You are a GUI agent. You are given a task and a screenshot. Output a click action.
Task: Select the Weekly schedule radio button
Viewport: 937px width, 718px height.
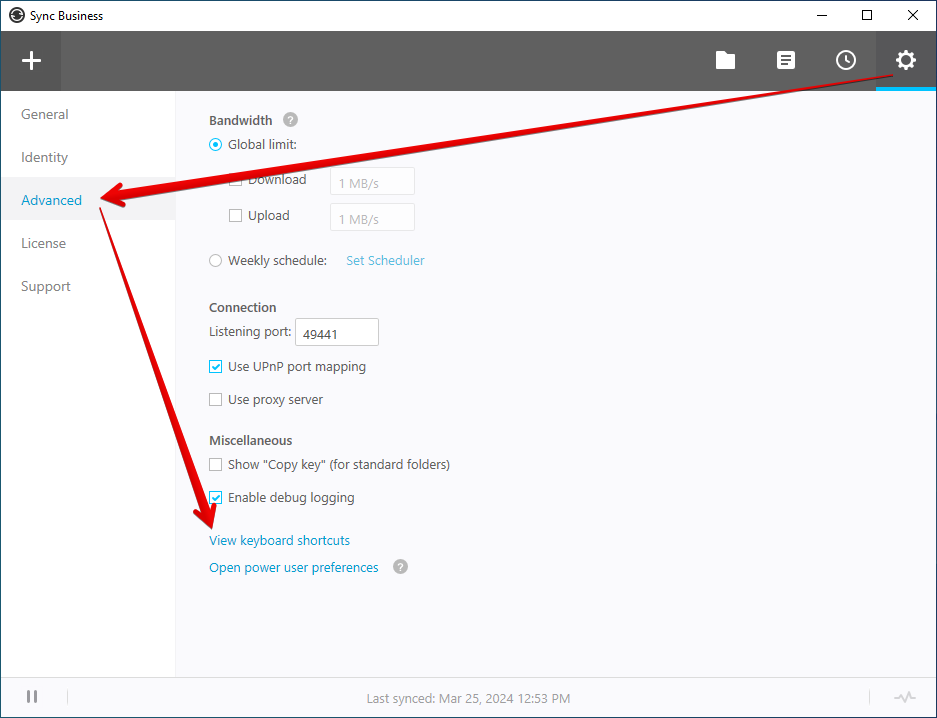[x=215, y=260]
